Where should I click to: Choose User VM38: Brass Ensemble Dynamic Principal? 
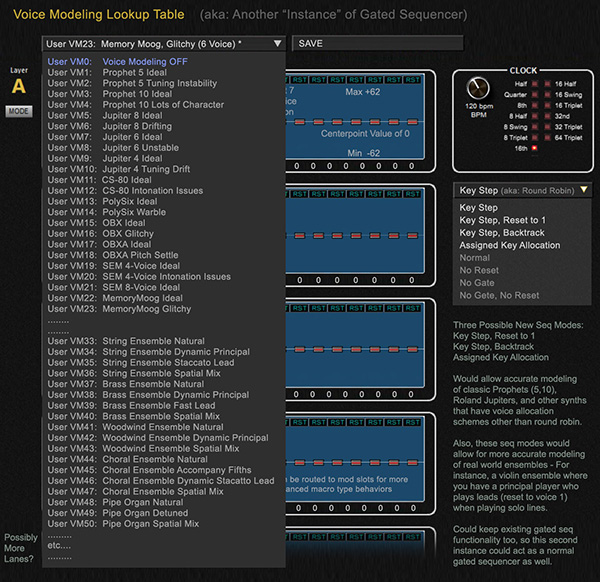(148, 395)
